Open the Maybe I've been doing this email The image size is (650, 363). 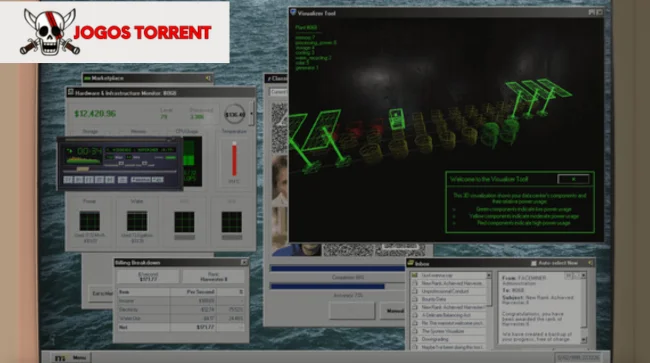[449, 347]
